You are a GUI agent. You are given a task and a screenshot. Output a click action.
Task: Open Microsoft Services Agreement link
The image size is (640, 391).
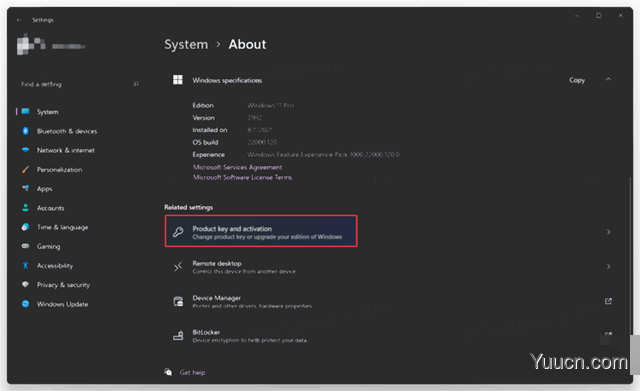coord(237,167)
